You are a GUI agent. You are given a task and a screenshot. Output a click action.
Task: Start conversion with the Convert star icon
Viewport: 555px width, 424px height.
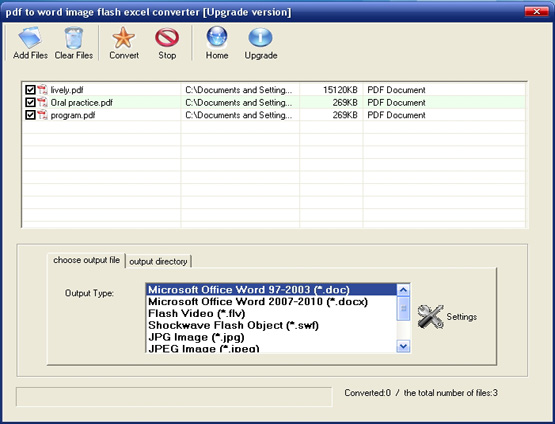(124, 38)
